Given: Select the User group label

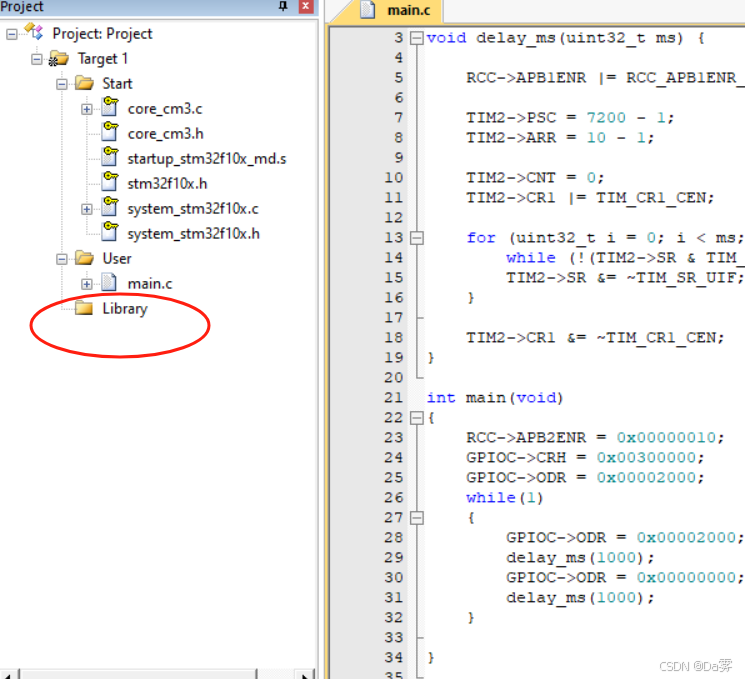Looking at the screenshot, I should 117,259.
